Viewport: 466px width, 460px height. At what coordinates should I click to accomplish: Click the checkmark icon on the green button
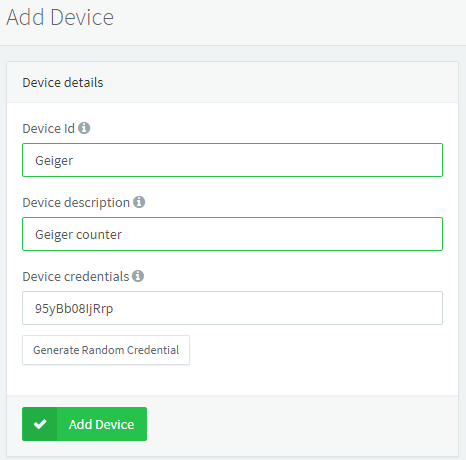pos(40,424)
